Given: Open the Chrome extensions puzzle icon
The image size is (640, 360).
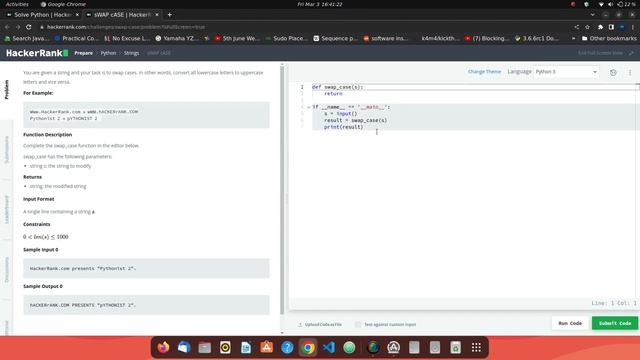Looking at the screenshot, I should [x=600, y=27].
